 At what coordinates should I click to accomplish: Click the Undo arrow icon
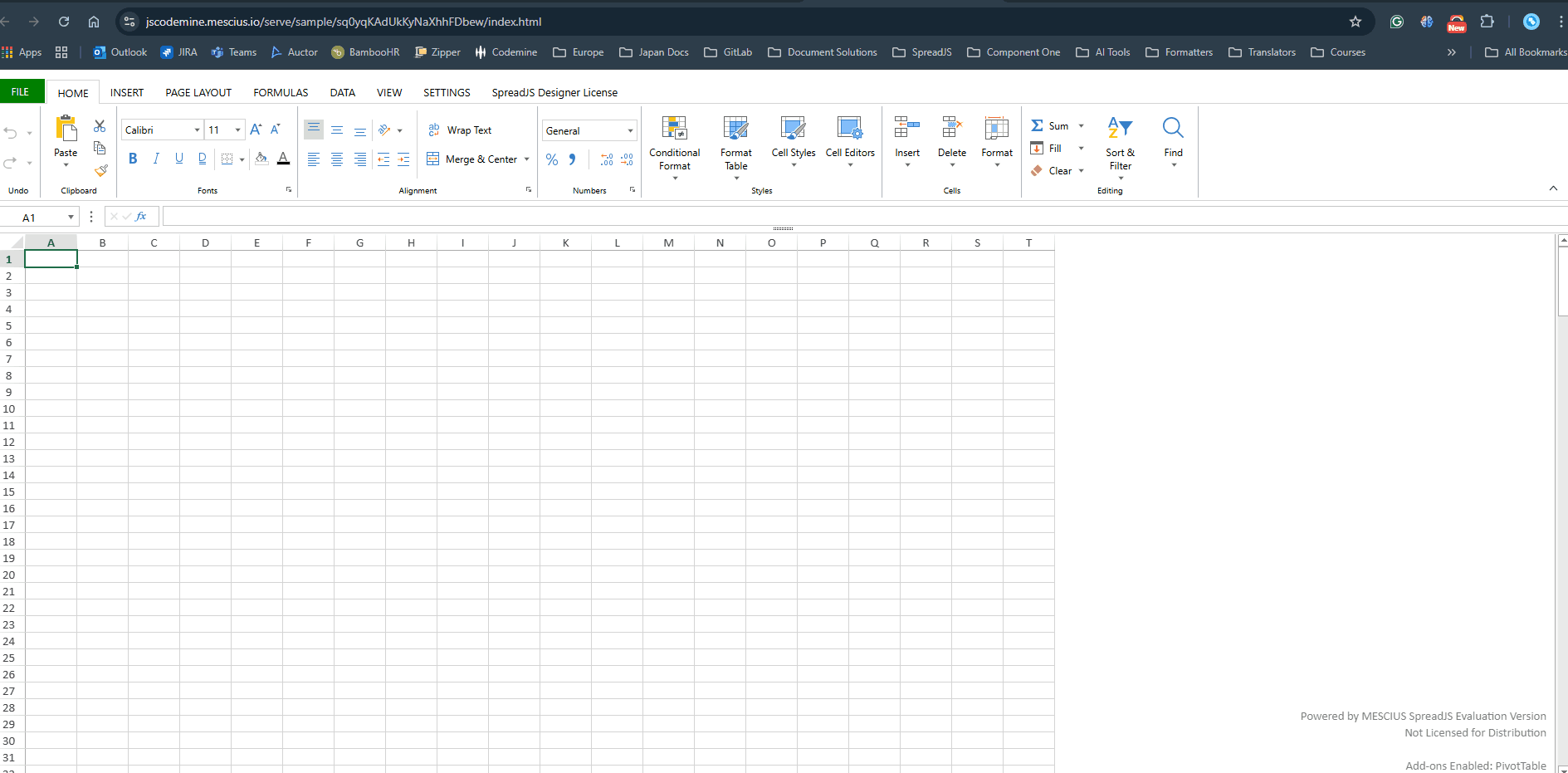11,133
